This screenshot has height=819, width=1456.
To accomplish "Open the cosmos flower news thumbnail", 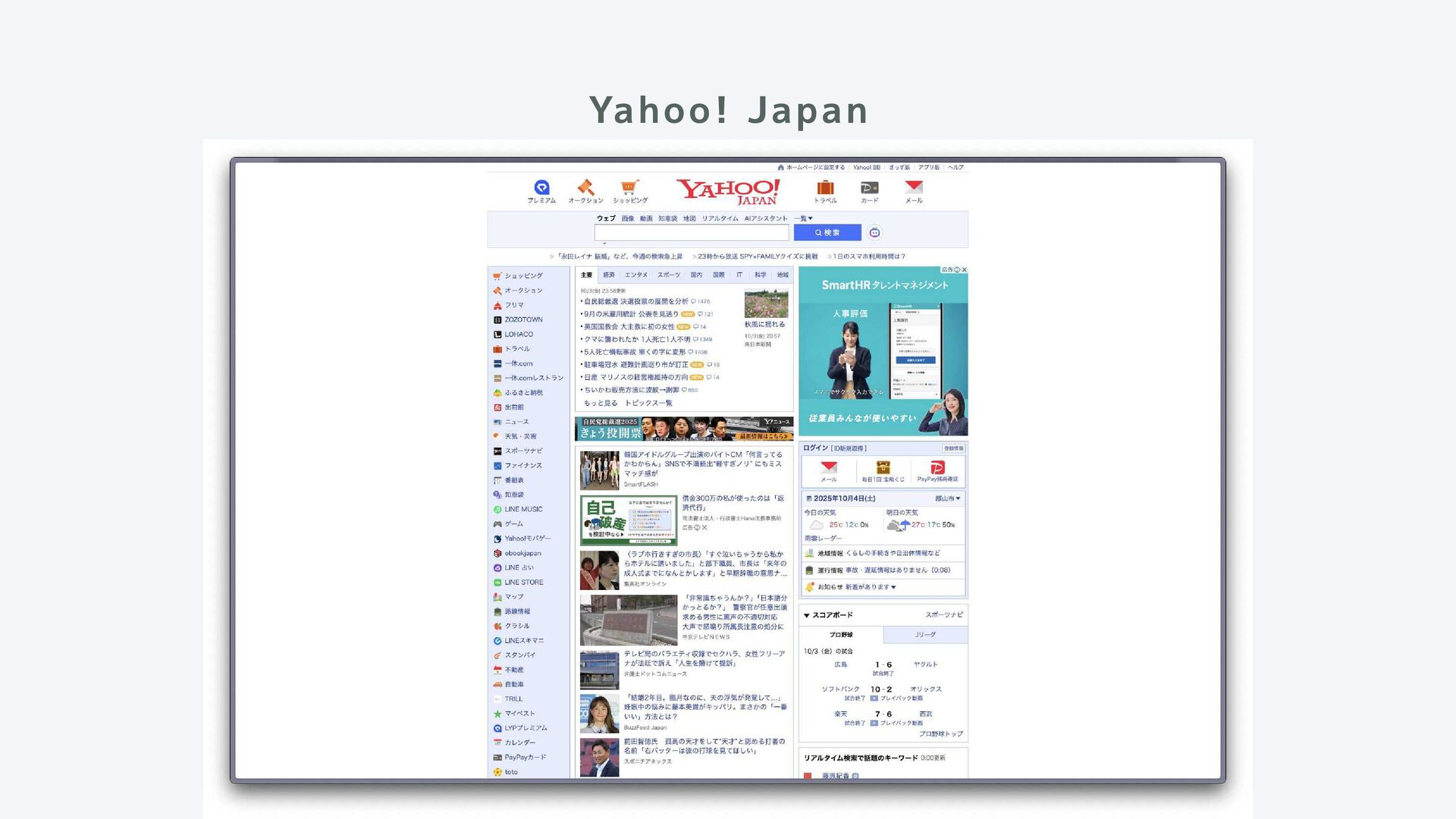I will tap(766, 303).
